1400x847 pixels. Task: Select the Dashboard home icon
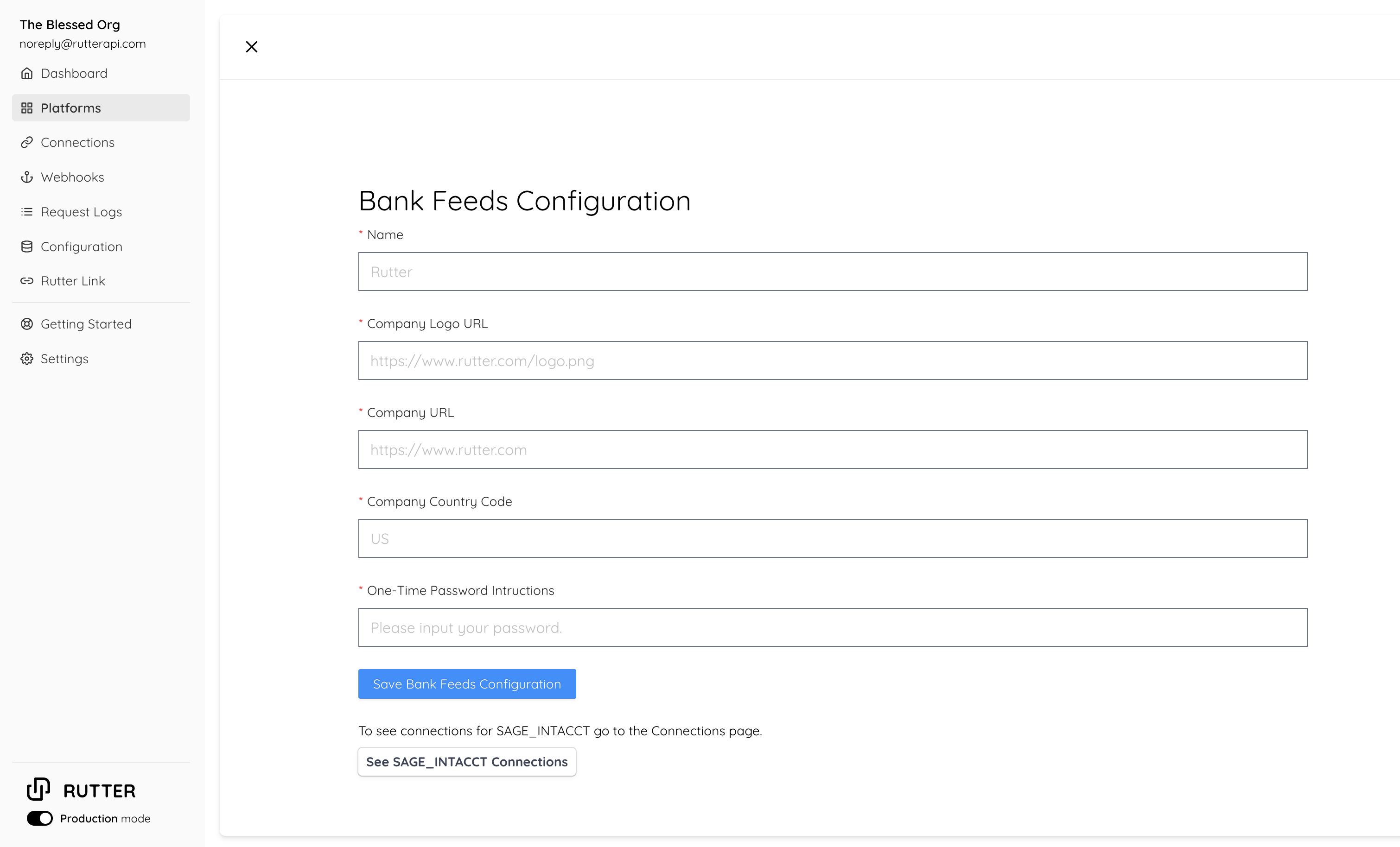tap(27, 73)
